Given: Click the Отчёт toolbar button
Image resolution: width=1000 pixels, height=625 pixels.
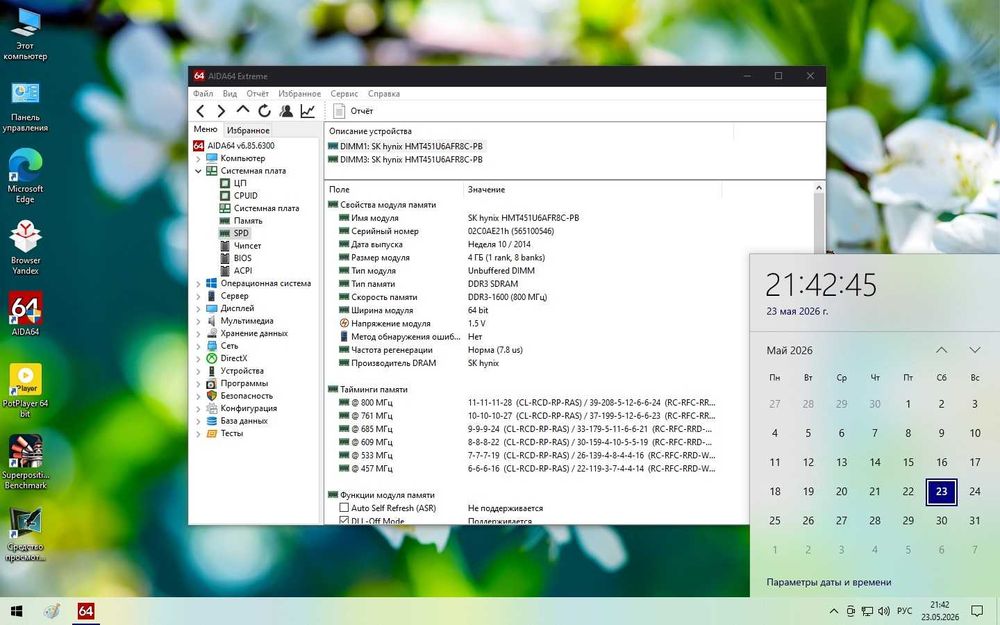Looking at the screenshot, I should click(353, 111).
